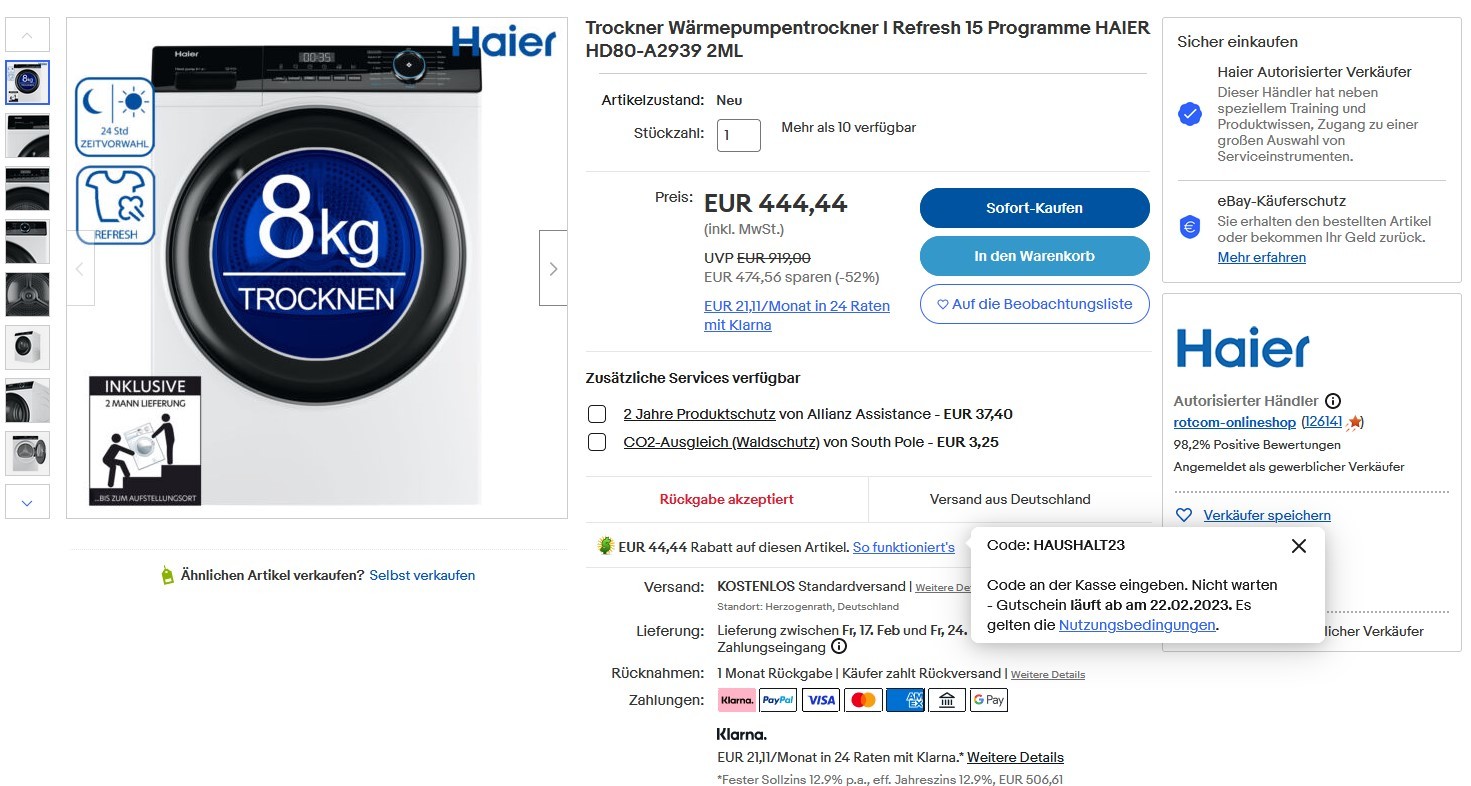1471x786 pixels.
Task: Click the Visa card icon
Action: [821, 700]
